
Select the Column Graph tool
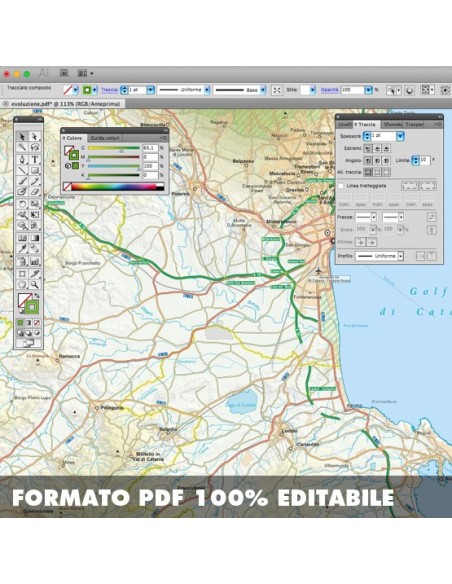coord(34,261)
